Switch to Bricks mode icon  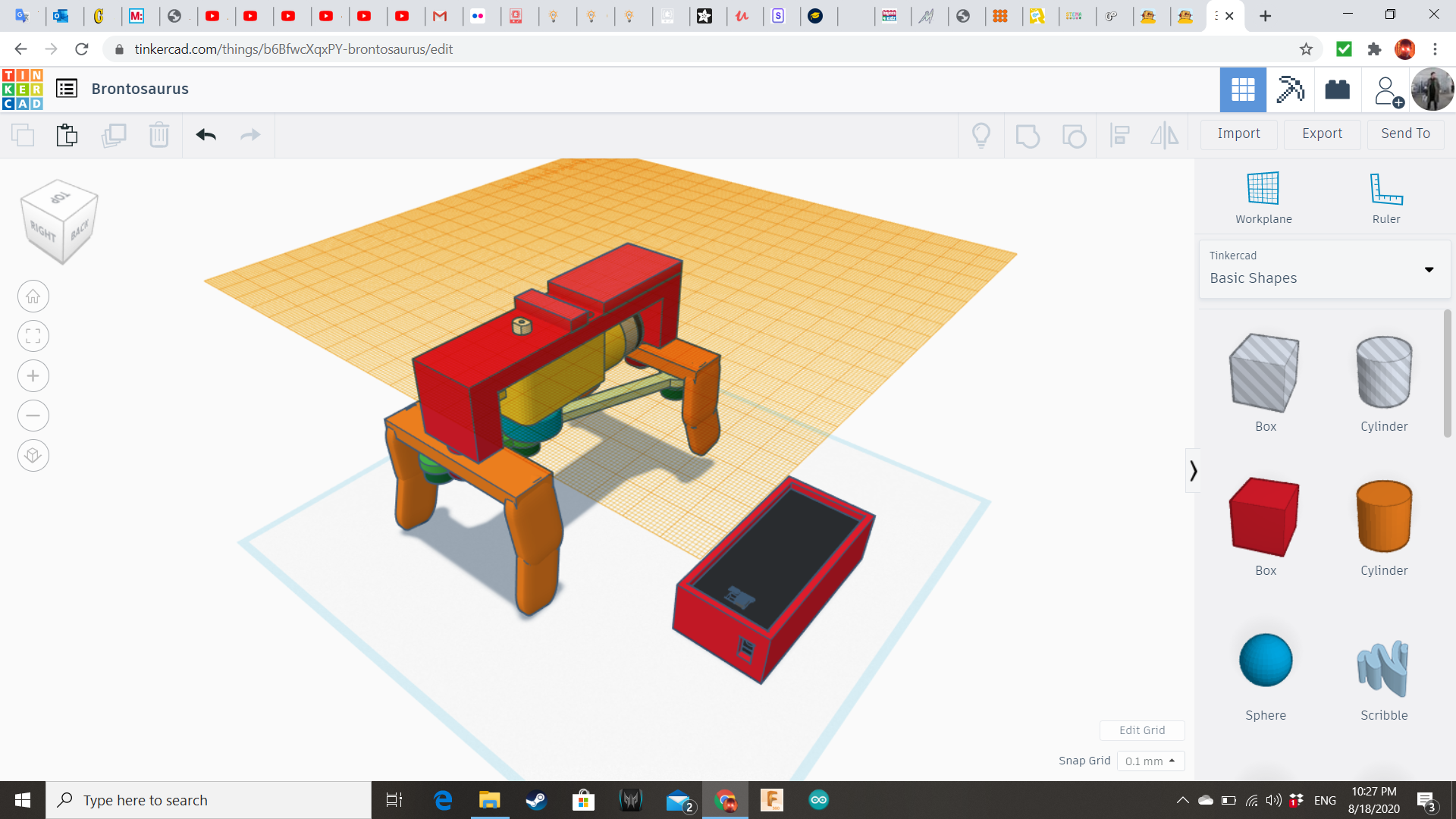click(x=1337, y=89)
